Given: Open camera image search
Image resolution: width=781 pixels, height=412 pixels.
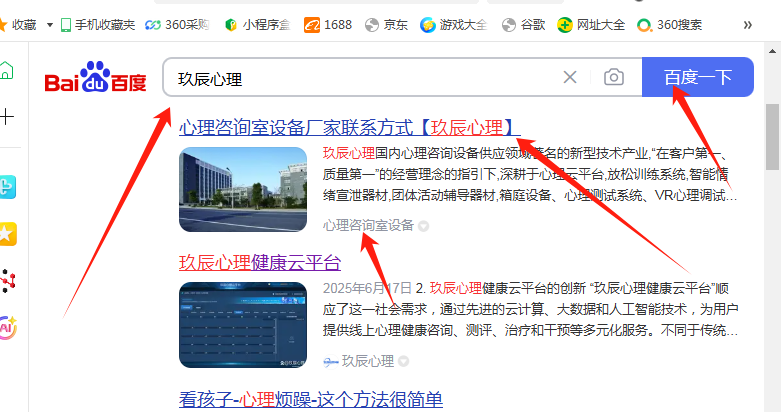Looking at the screenshot, I should [x=614, y=77].
